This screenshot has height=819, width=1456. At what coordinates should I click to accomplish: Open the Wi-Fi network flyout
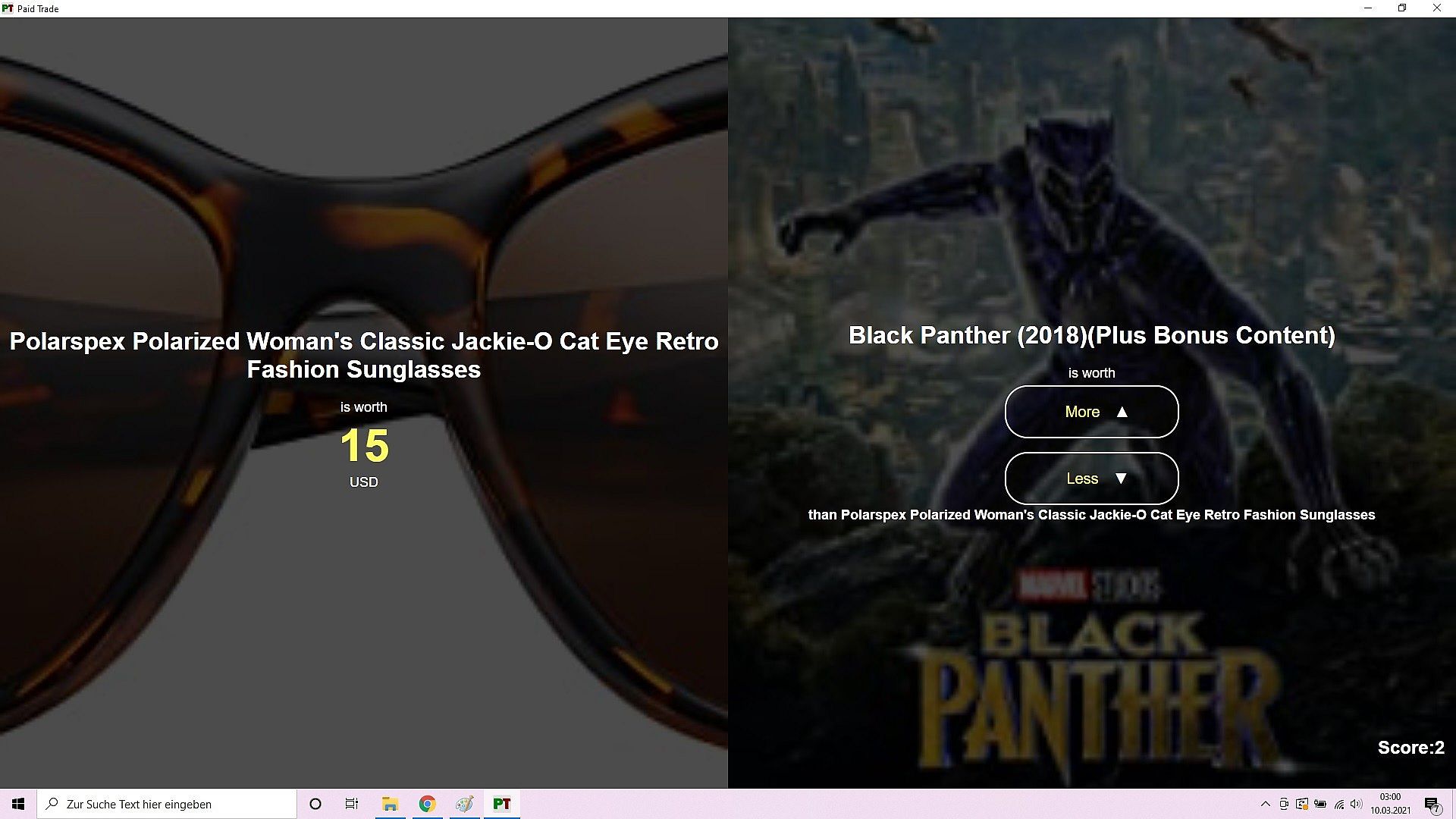(1339, 804)
